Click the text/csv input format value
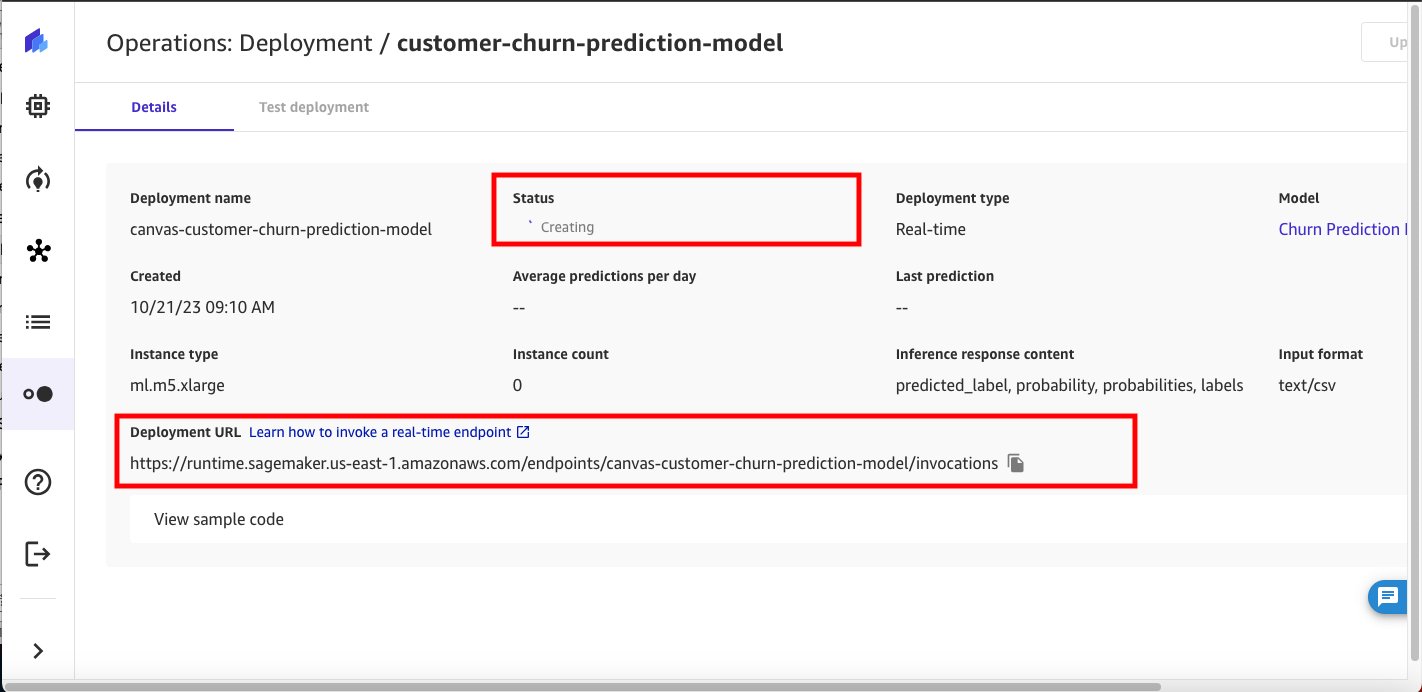1422x692 pixels. click(1307, 385)
